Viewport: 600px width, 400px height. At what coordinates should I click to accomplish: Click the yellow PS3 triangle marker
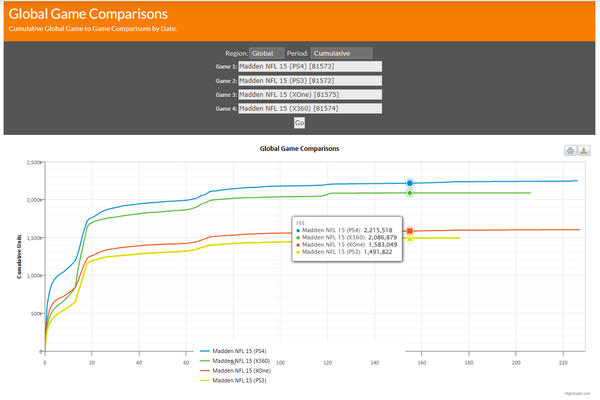click(410, 238)
